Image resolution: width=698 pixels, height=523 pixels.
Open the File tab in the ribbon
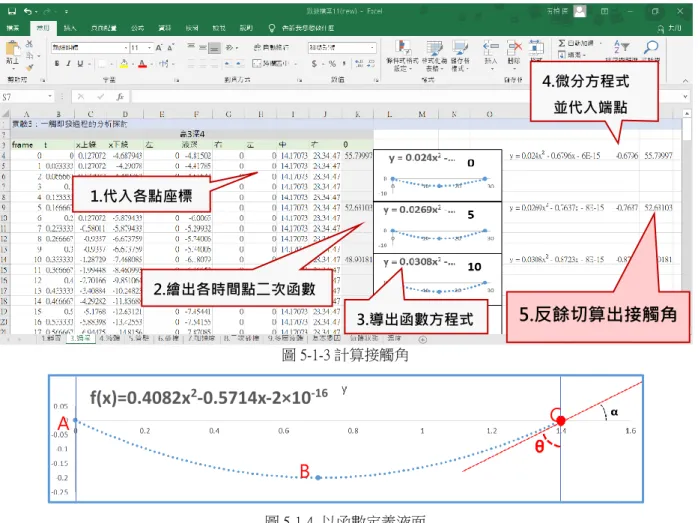pos(13,28)
